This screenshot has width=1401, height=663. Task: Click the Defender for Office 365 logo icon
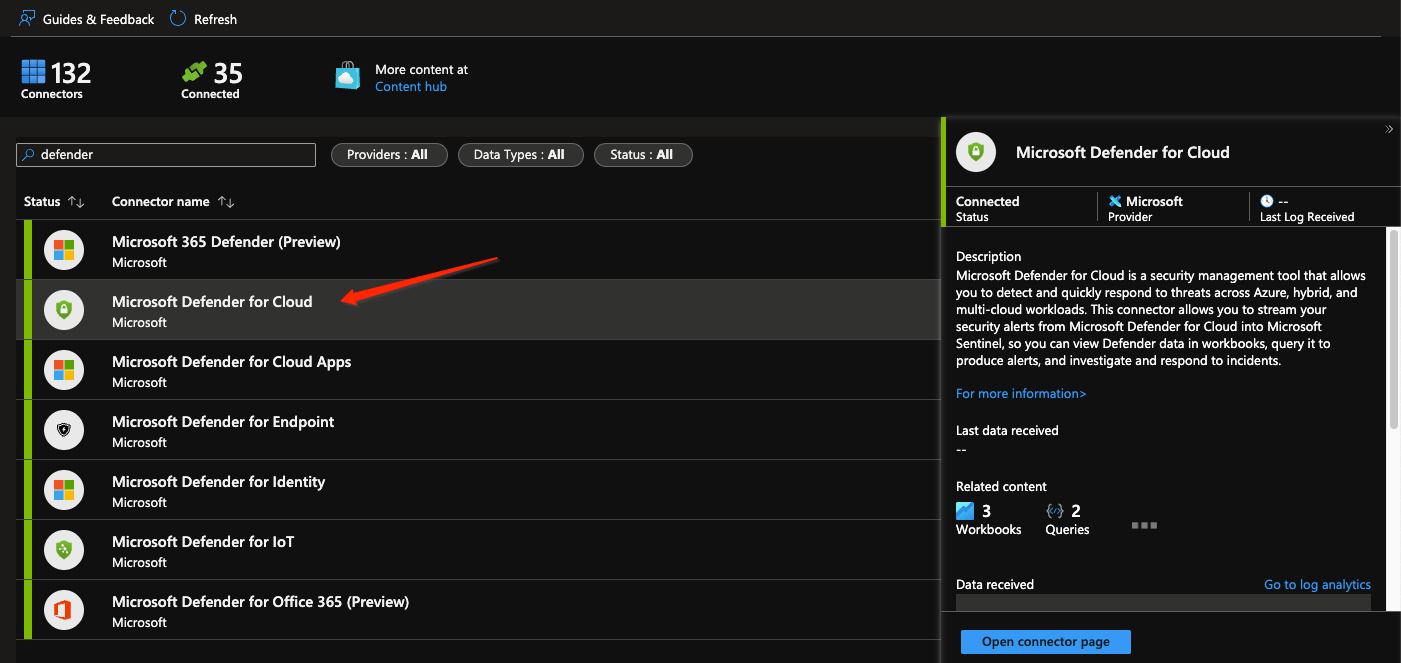point(64,610)
